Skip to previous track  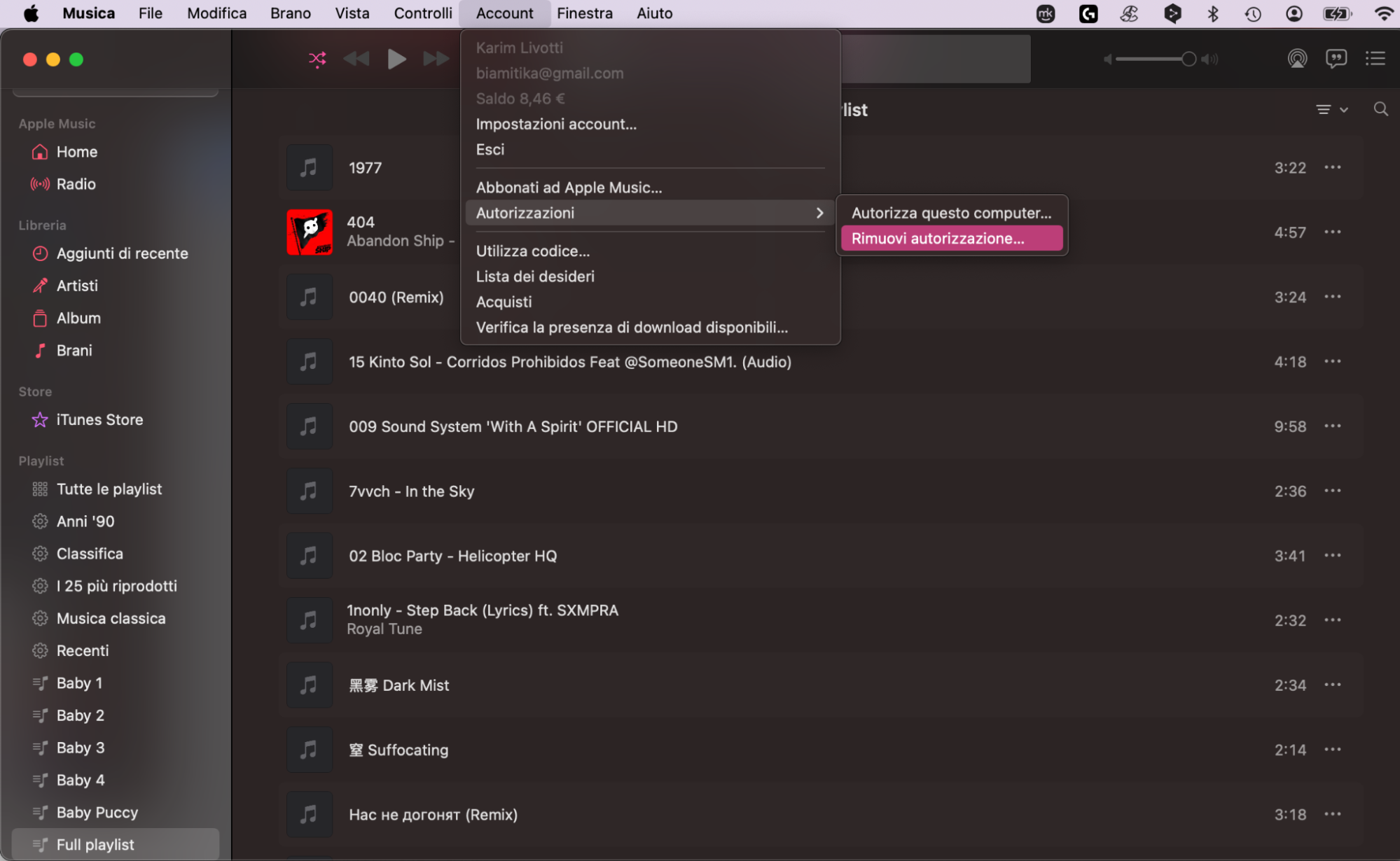(356, 59)
